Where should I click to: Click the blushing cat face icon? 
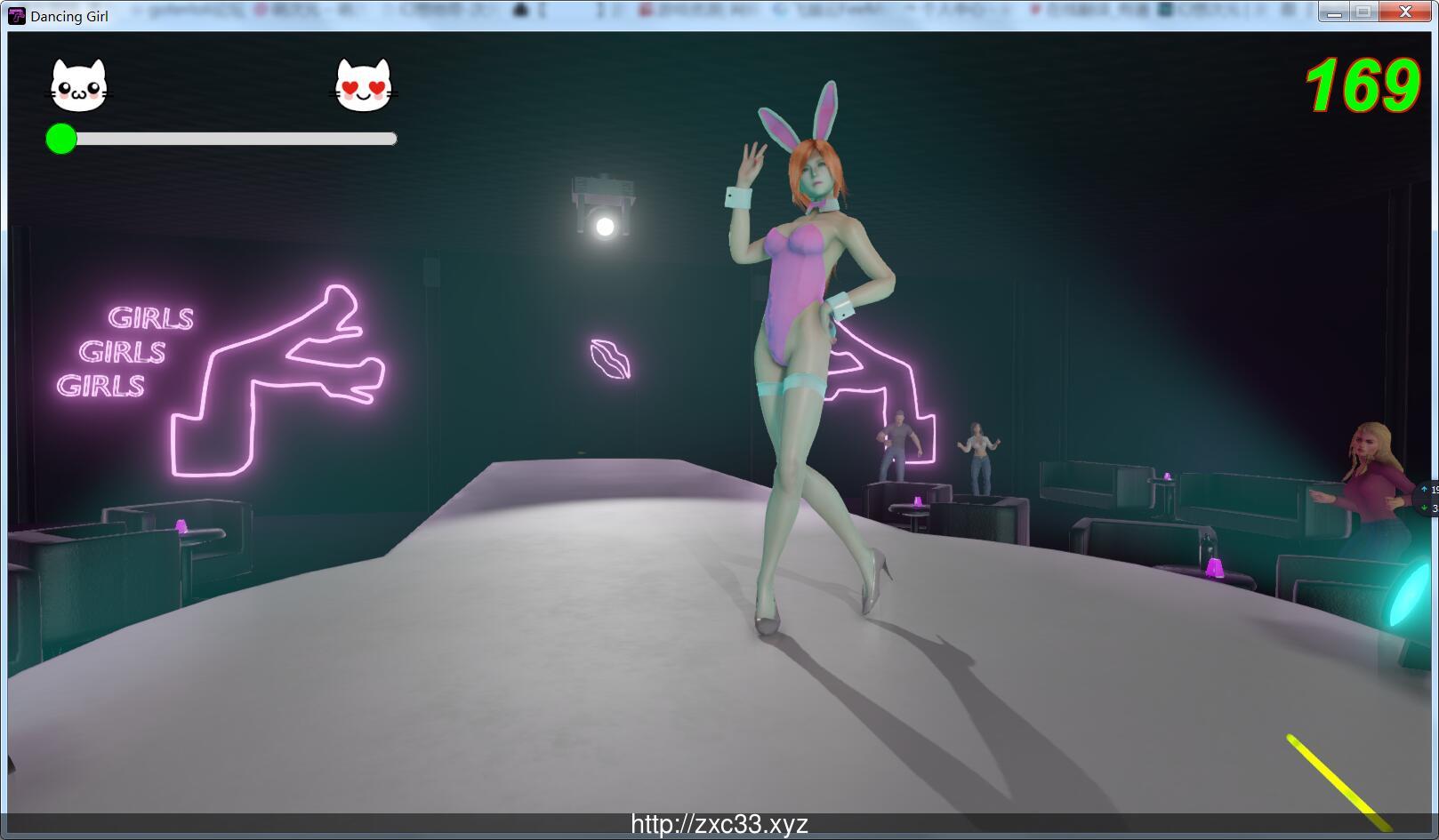point(78,86)
